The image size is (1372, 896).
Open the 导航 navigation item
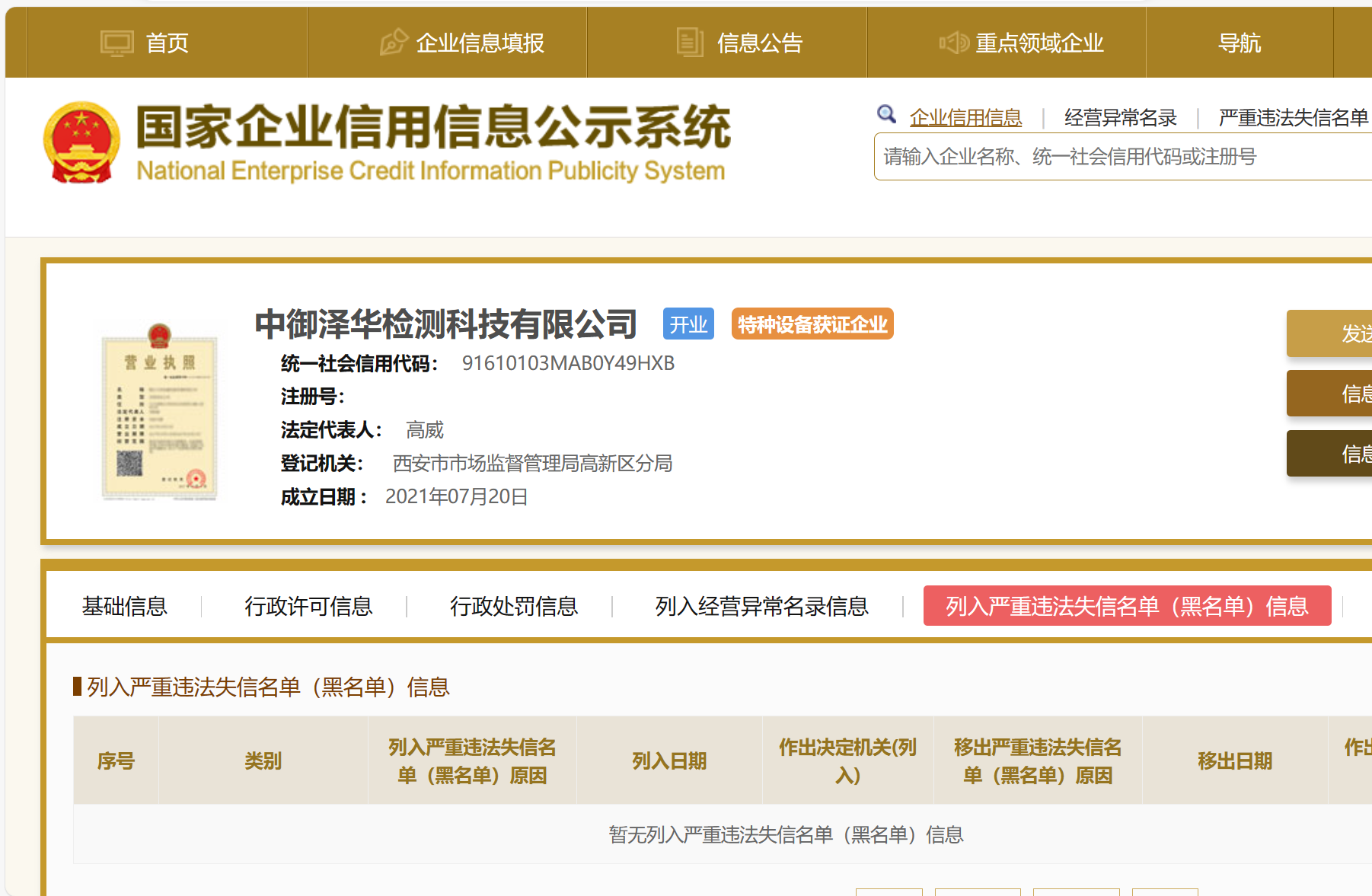(x=1240, y=43)
